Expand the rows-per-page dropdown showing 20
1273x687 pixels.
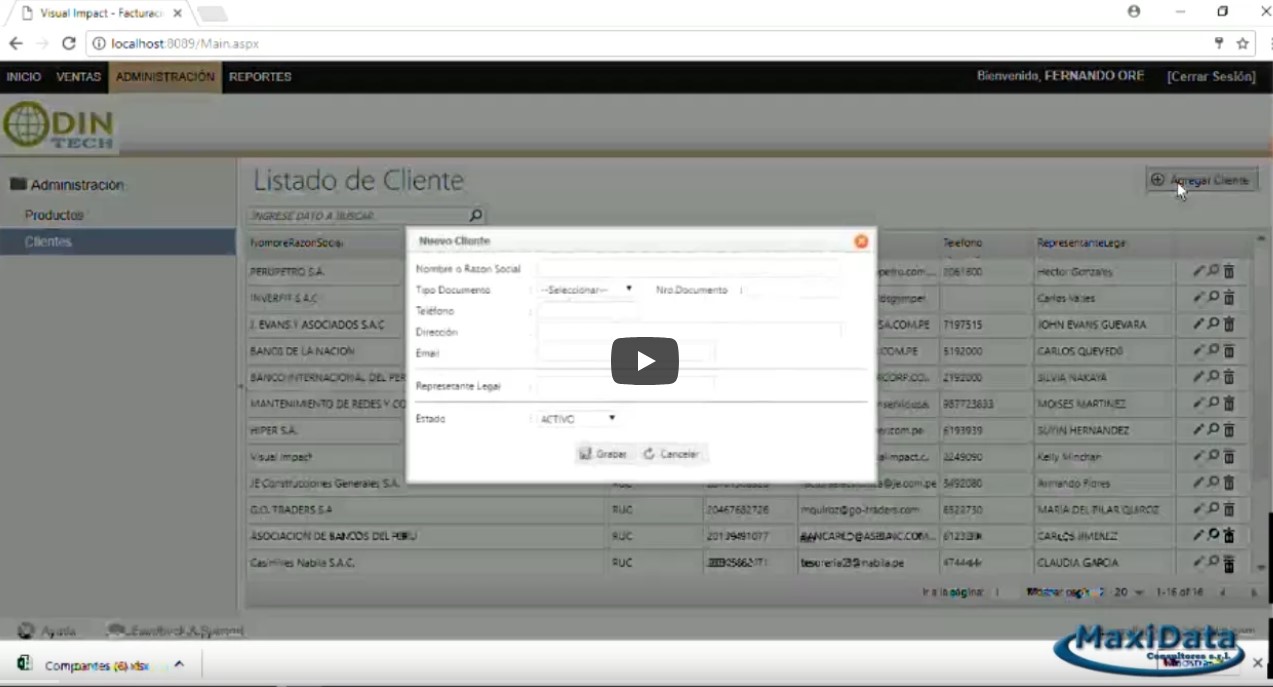[x=1127, y=592]
